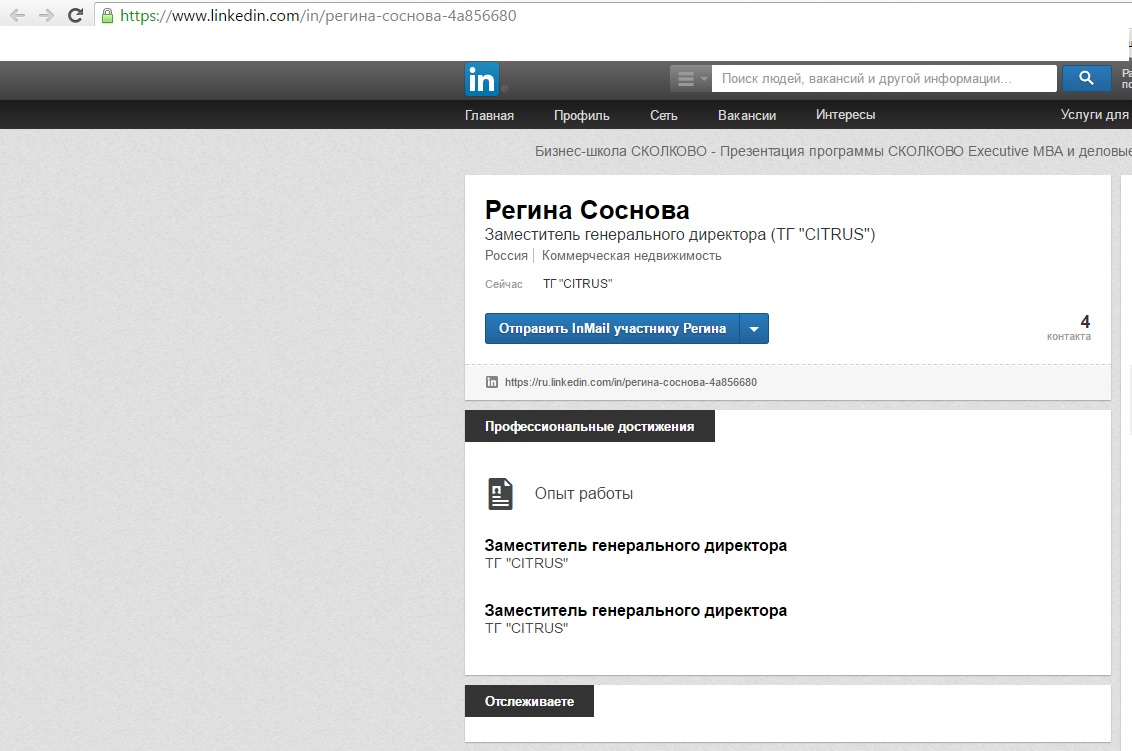The height and width of the screenshot is (751, 1132).
Task: Open LinkedIn home via the logo
Action: [x=482, y=79]
